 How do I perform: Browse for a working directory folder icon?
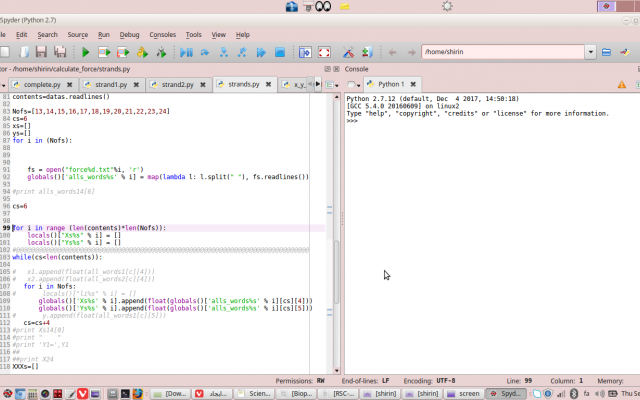pos(607,52)
